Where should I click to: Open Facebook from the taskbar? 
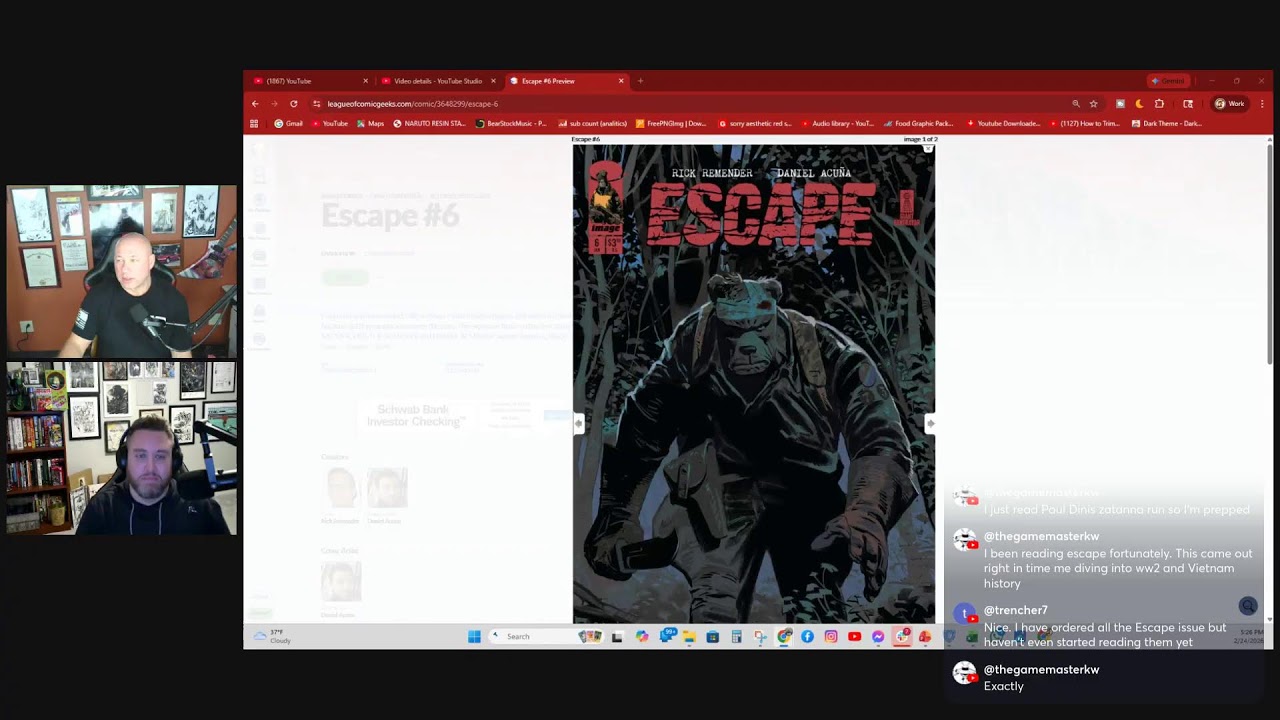tap(807, 637)
